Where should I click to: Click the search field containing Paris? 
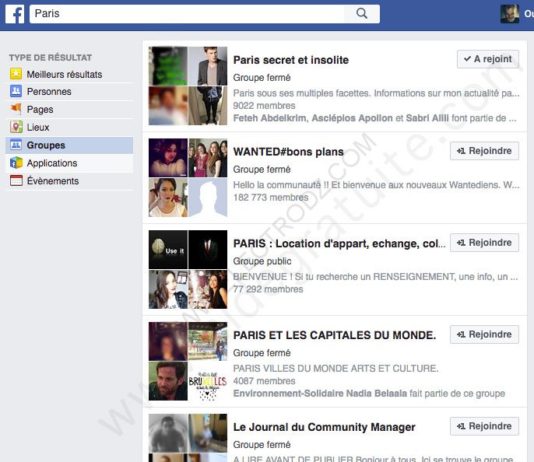(x=187, y=14)
